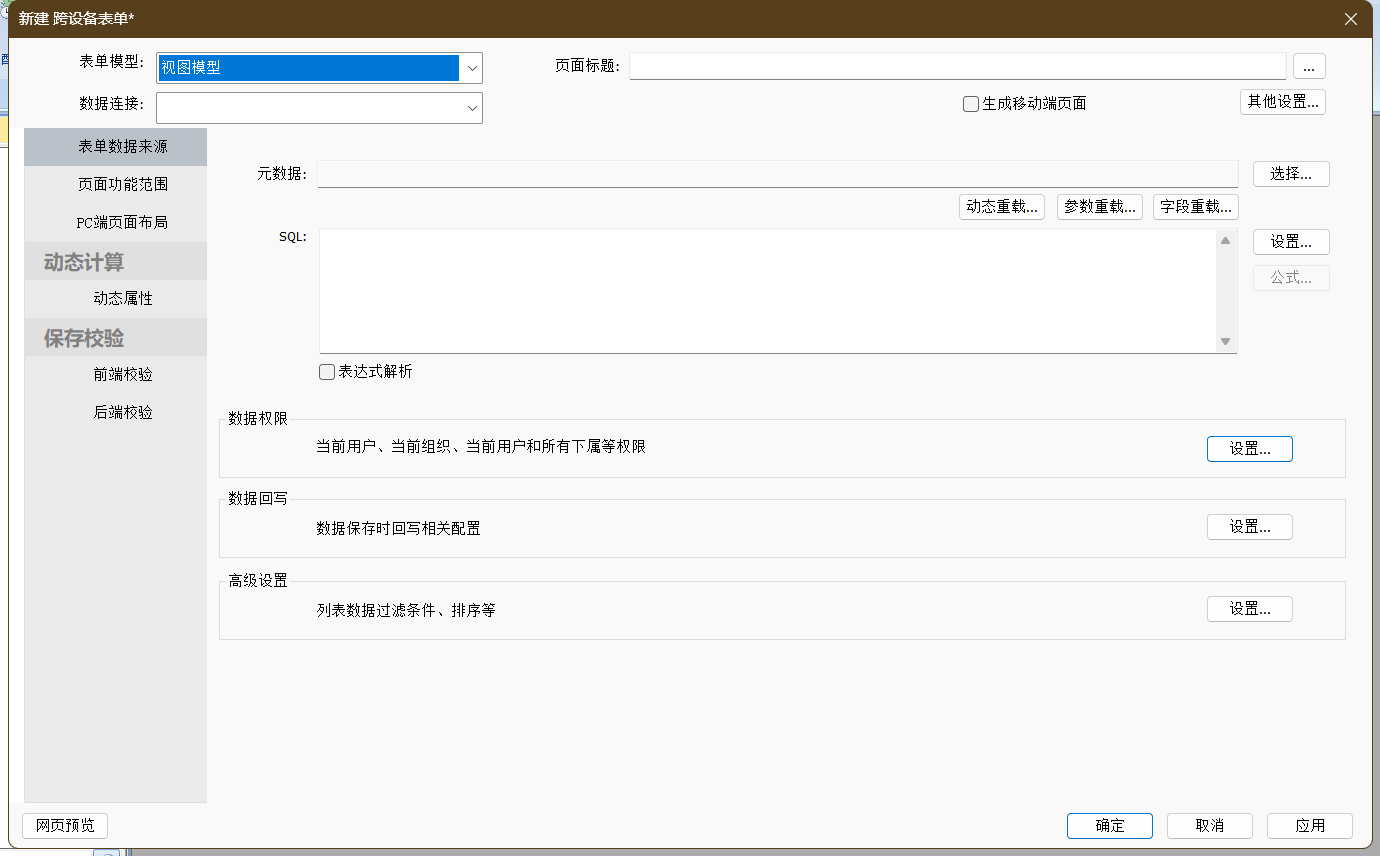Click SQL box scroll down arrow
1380x856 pixels.
point(1225,342)
